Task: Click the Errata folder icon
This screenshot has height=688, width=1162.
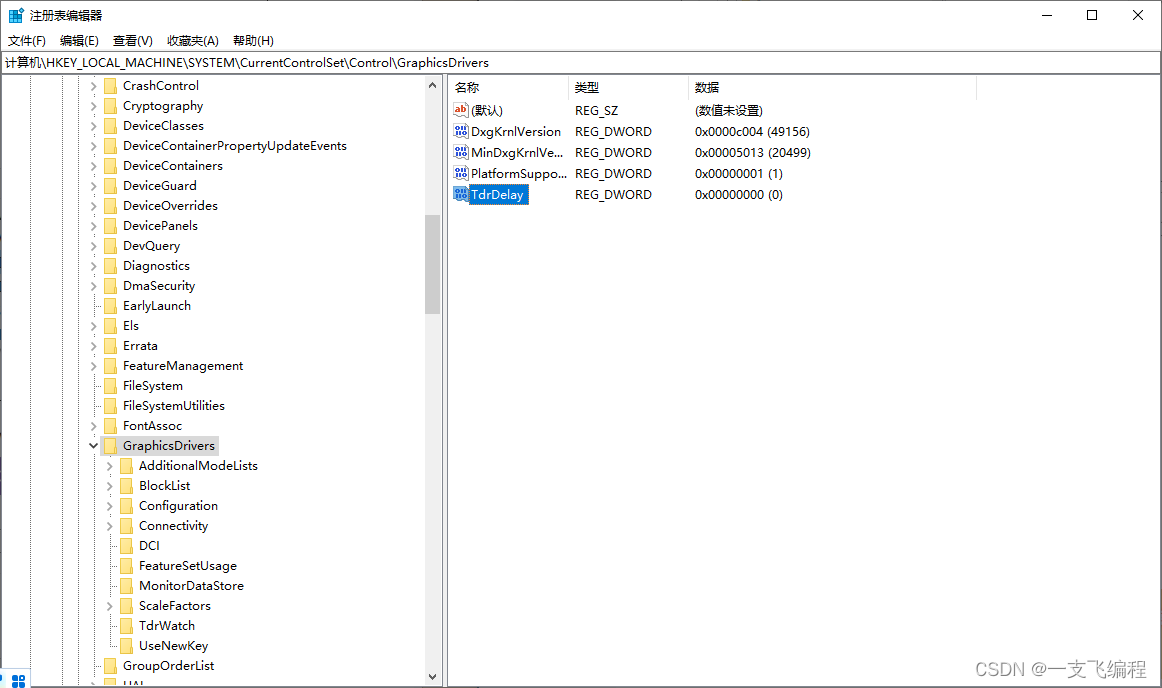Action: point(110,345)
